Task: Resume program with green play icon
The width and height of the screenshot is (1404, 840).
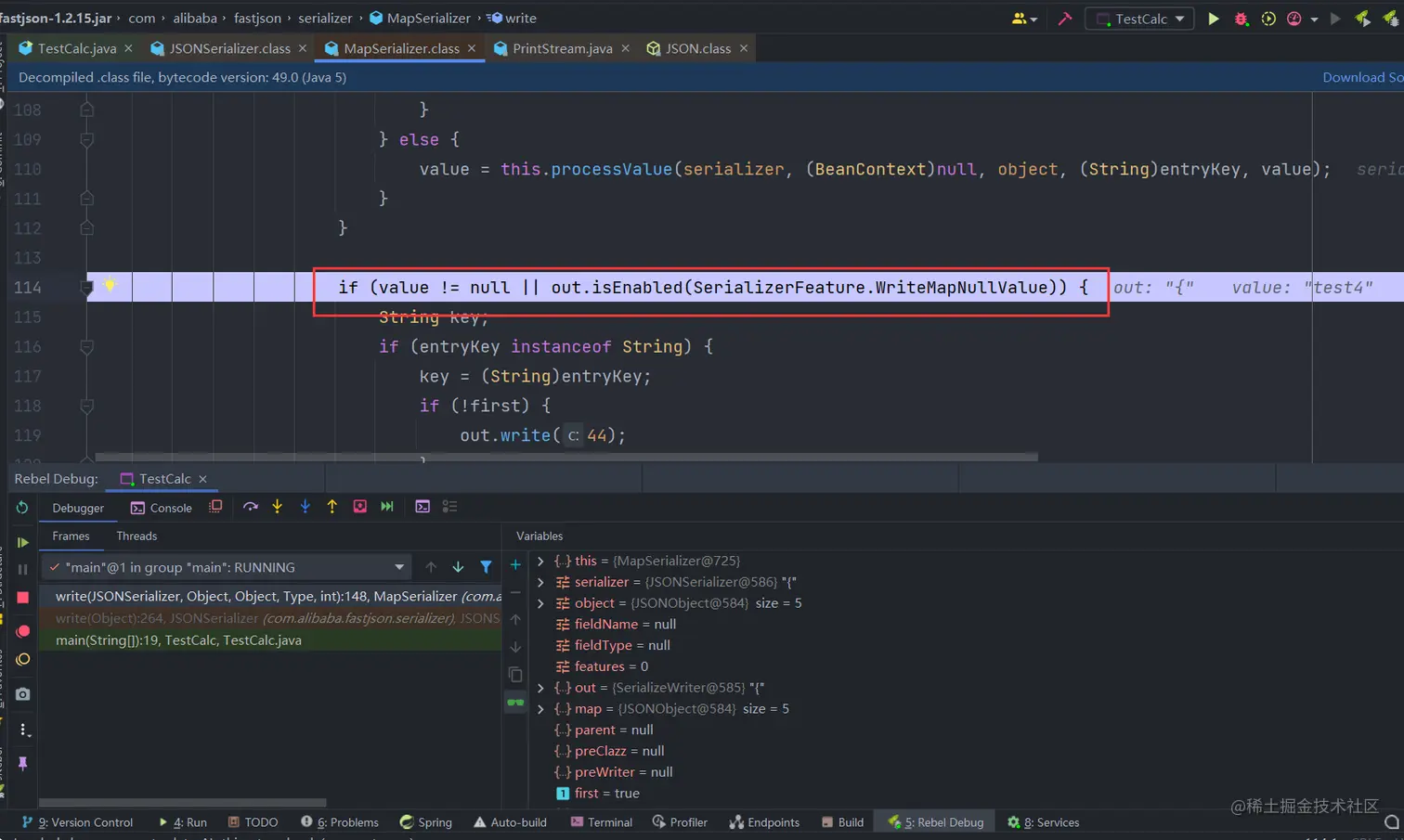Action: coord(23,542)
